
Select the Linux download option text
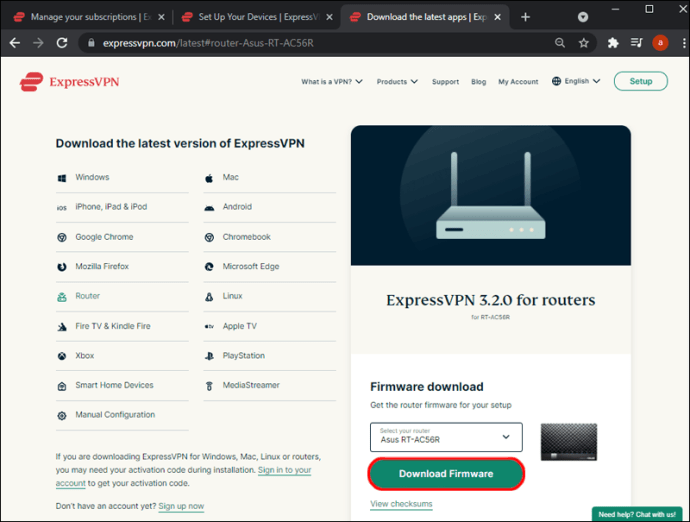click(232, 296)
